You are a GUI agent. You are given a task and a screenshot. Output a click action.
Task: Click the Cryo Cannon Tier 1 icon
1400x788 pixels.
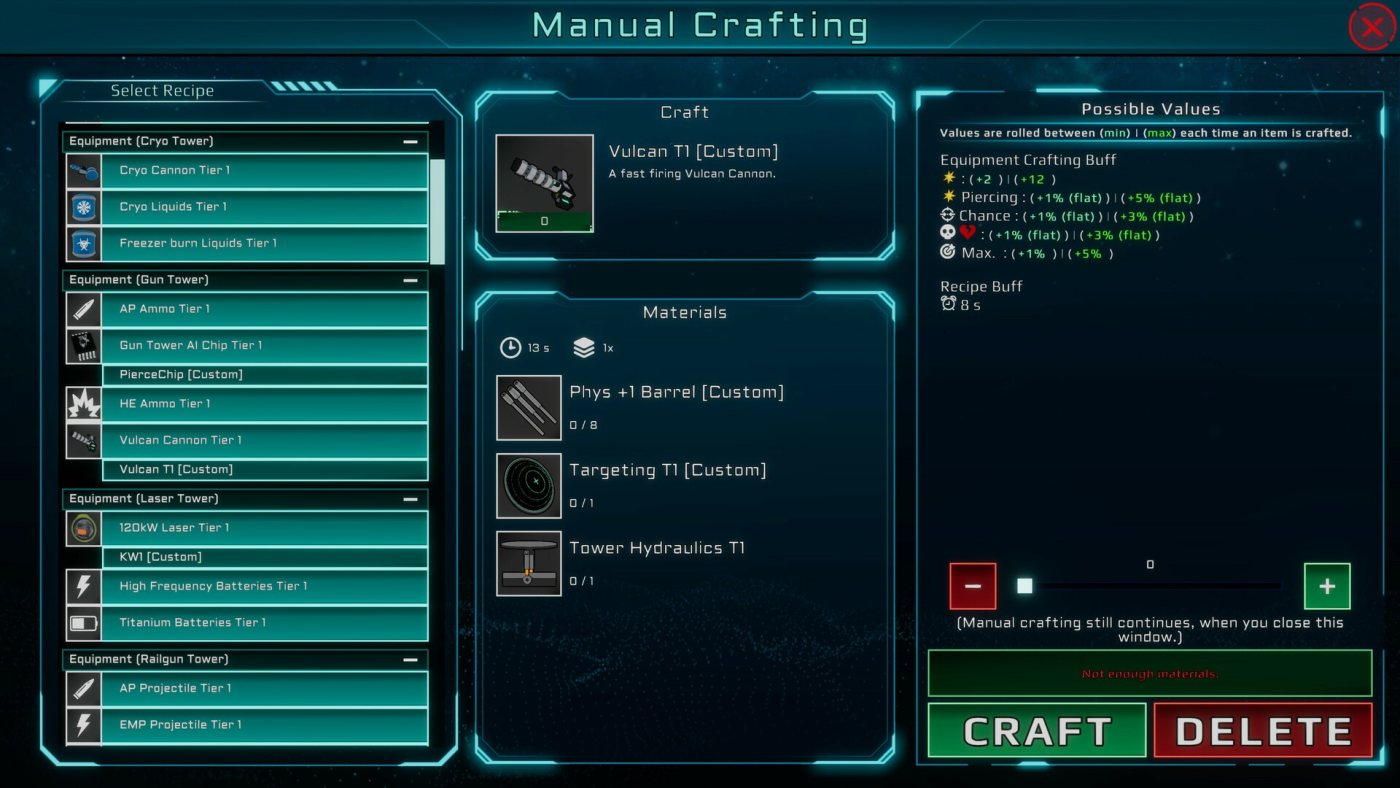pyautogui.click(x=83, y=171)
